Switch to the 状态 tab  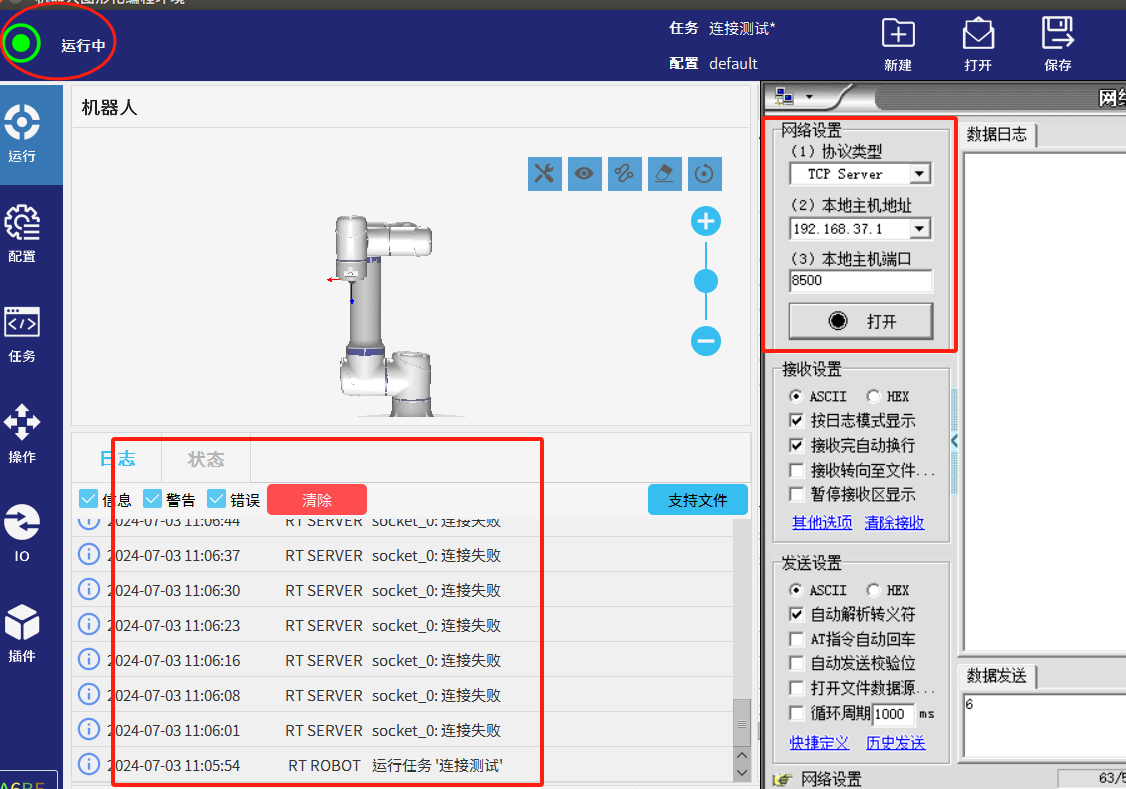pos(205,459)
